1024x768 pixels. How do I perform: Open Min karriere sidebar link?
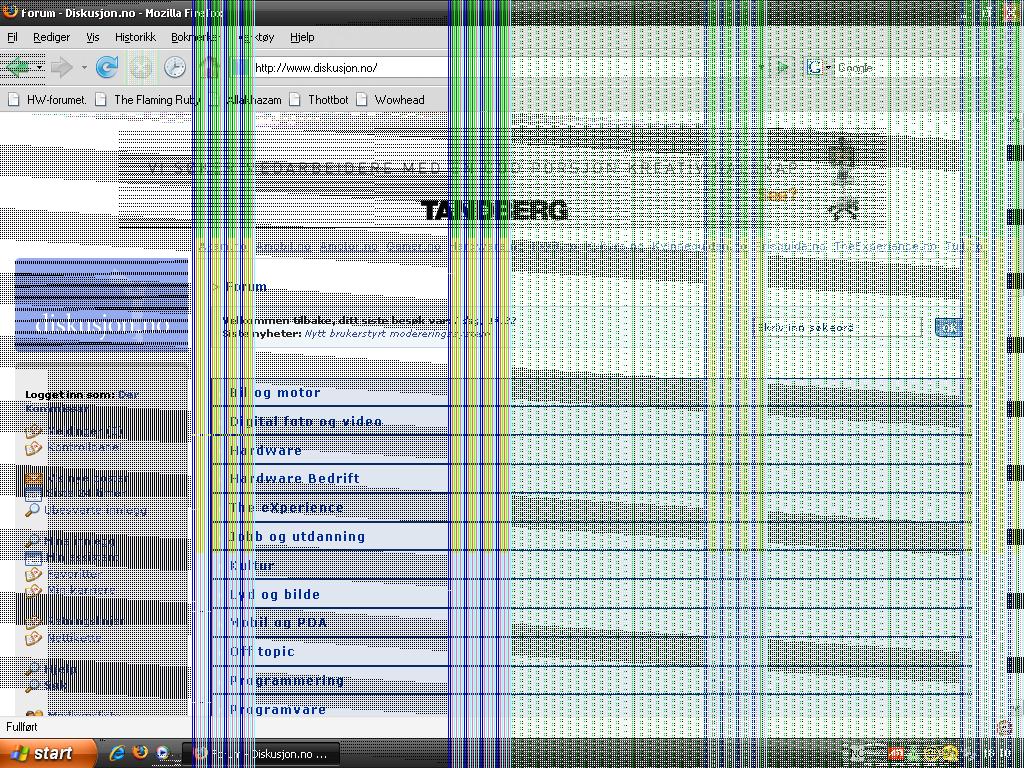coord(81,590)
